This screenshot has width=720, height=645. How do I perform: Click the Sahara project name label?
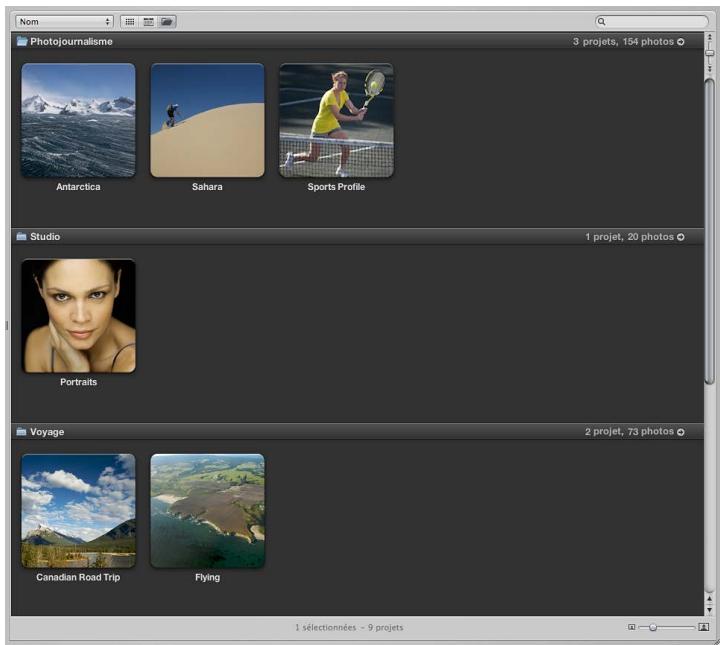coord(207,187)
